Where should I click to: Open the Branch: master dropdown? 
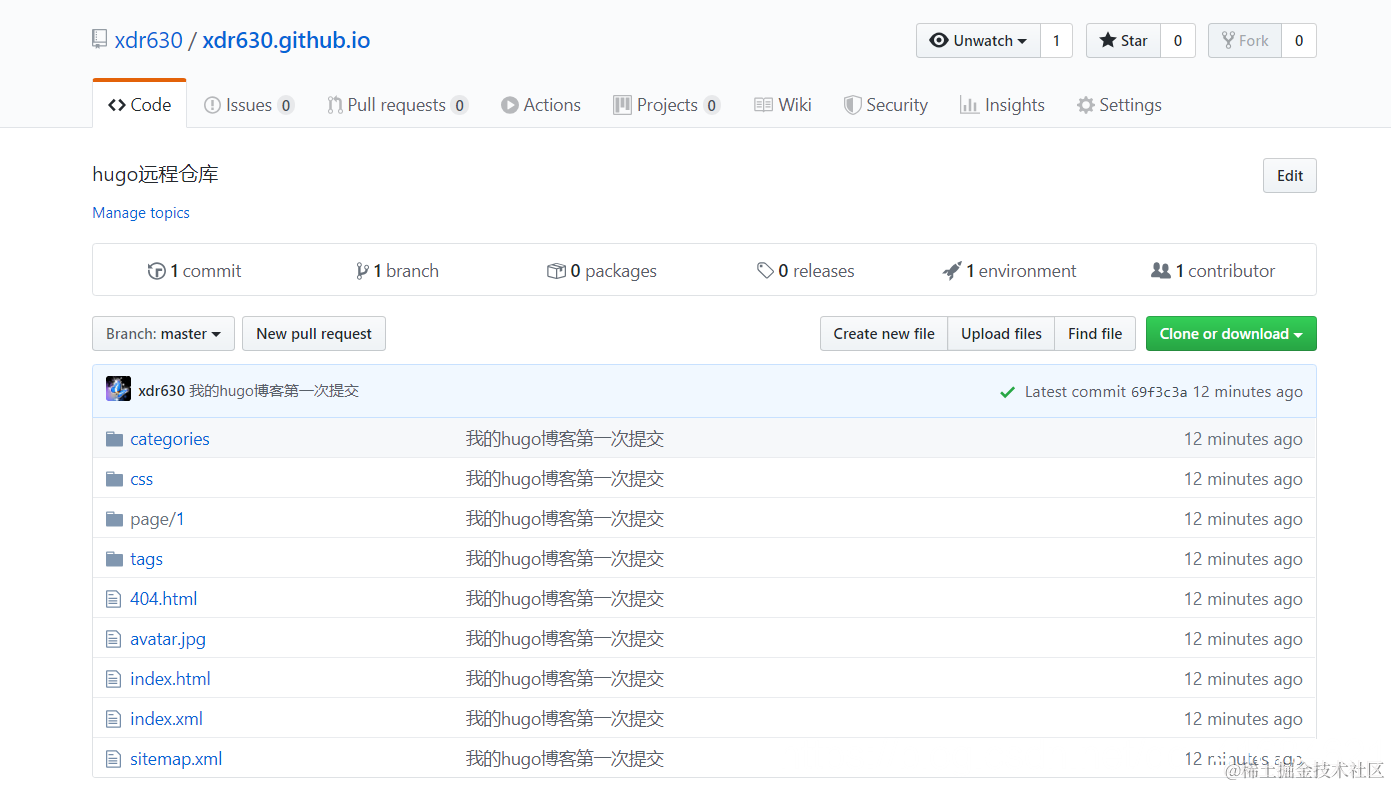(x=163, y=334)
